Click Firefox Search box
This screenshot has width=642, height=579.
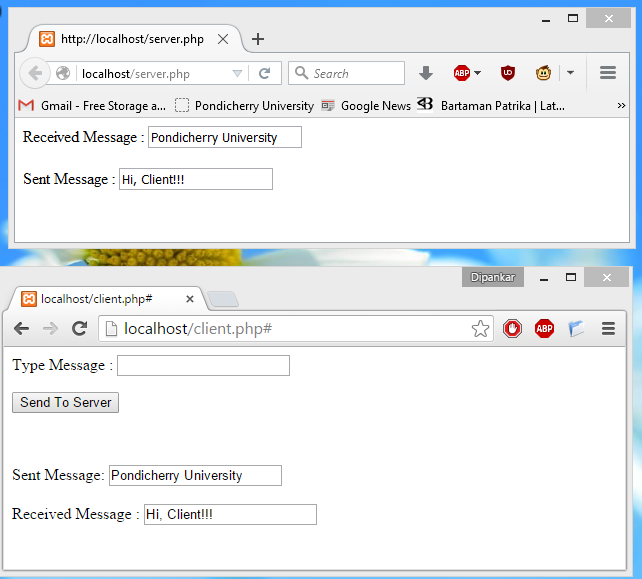[346, 73]
